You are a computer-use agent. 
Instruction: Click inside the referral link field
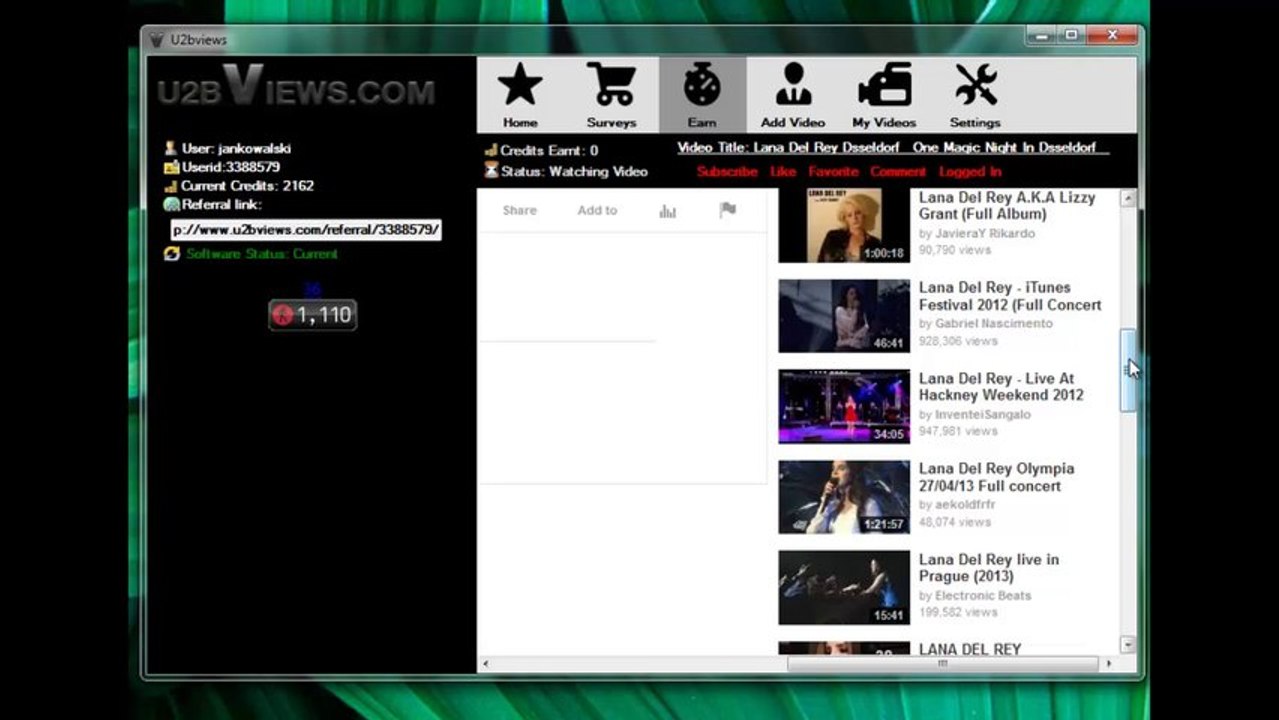tap(306, 230)
